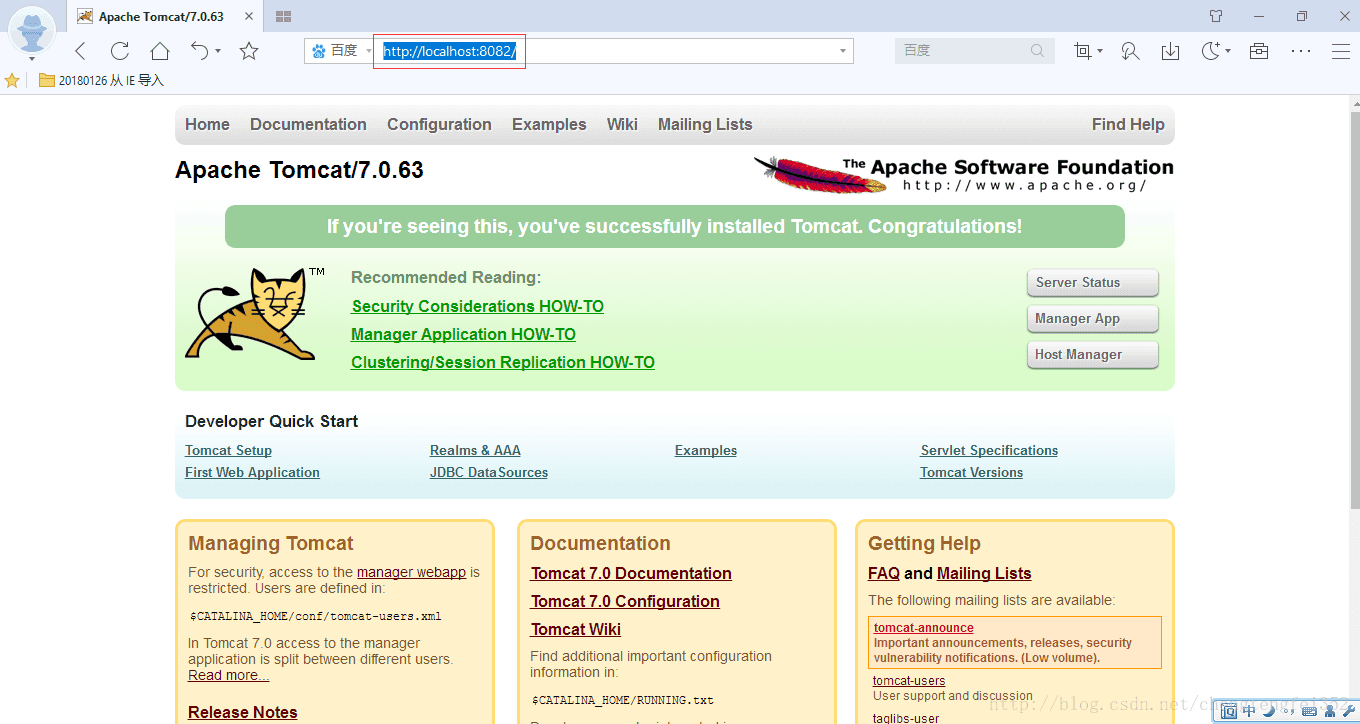Click the find-in-page icon beside crop tool
This screenshot has width=1360, height=724.
1130,51
